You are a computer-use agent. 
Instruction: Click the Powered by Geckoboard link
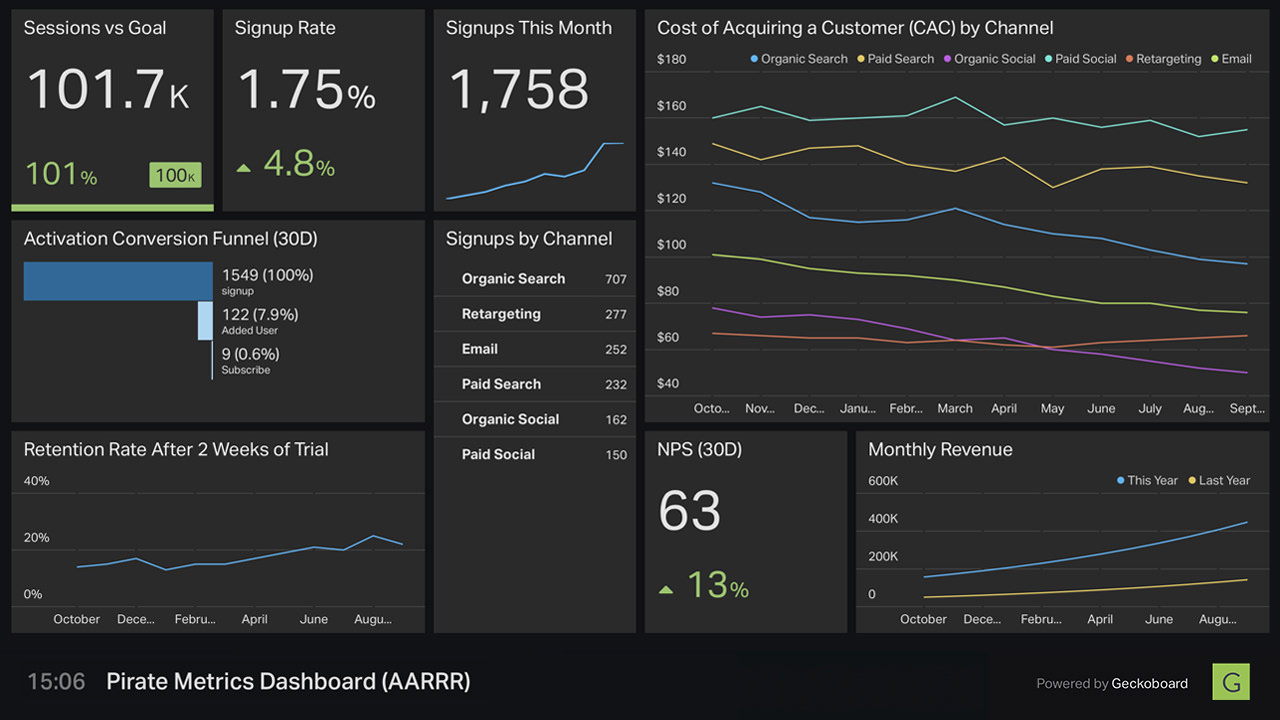coord(1112,684)
